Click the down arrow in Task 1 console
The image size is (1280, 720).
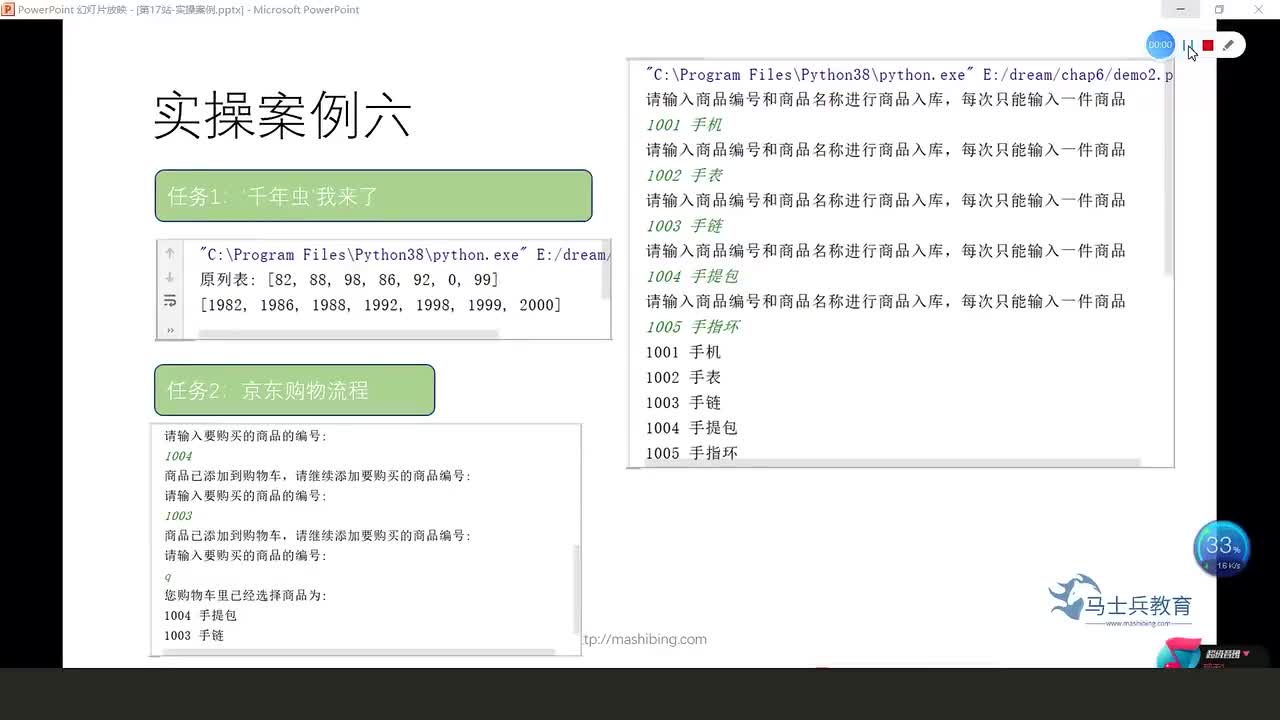pos(170,277)
